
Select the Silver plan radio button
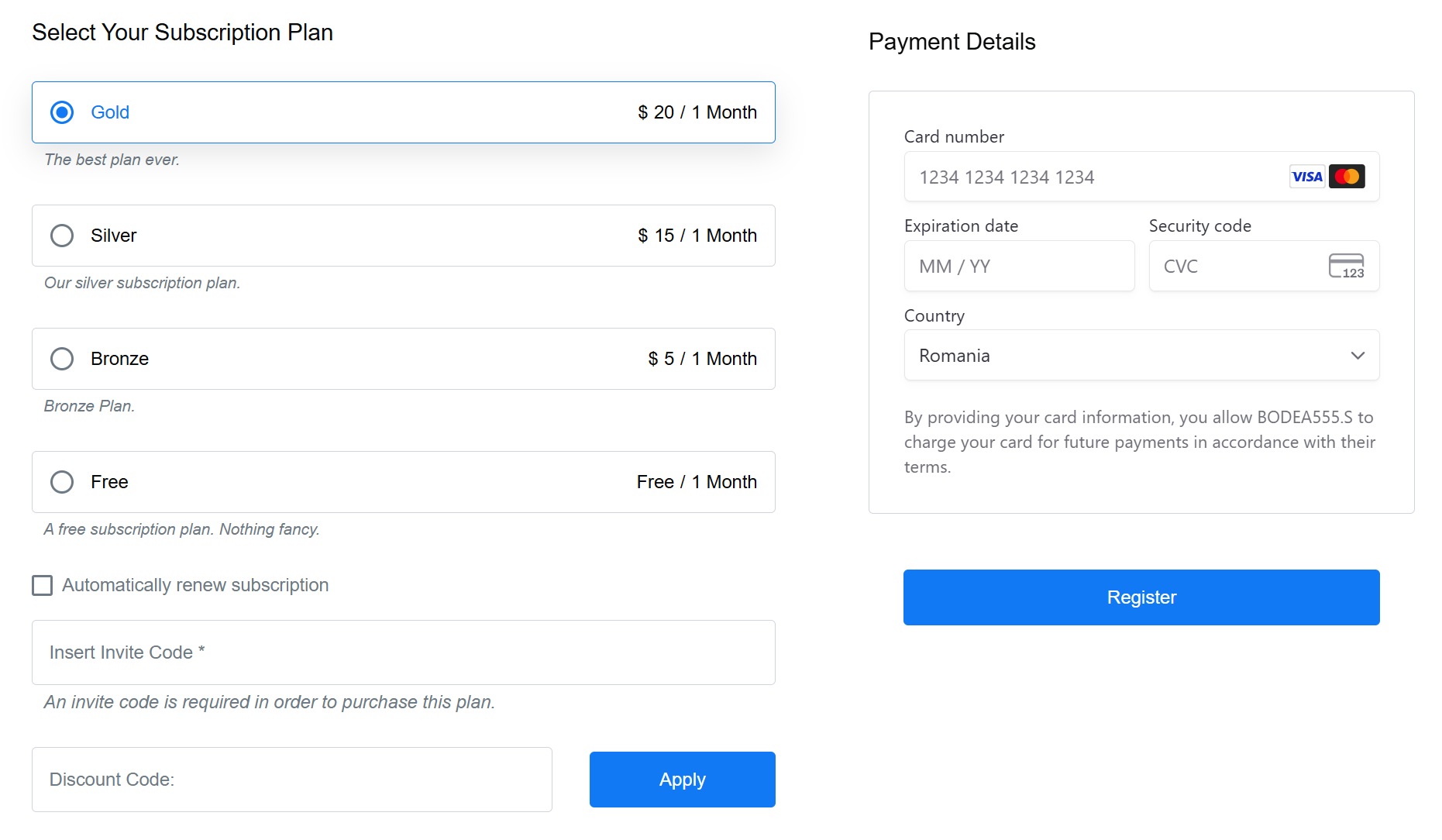click(62, 236)
